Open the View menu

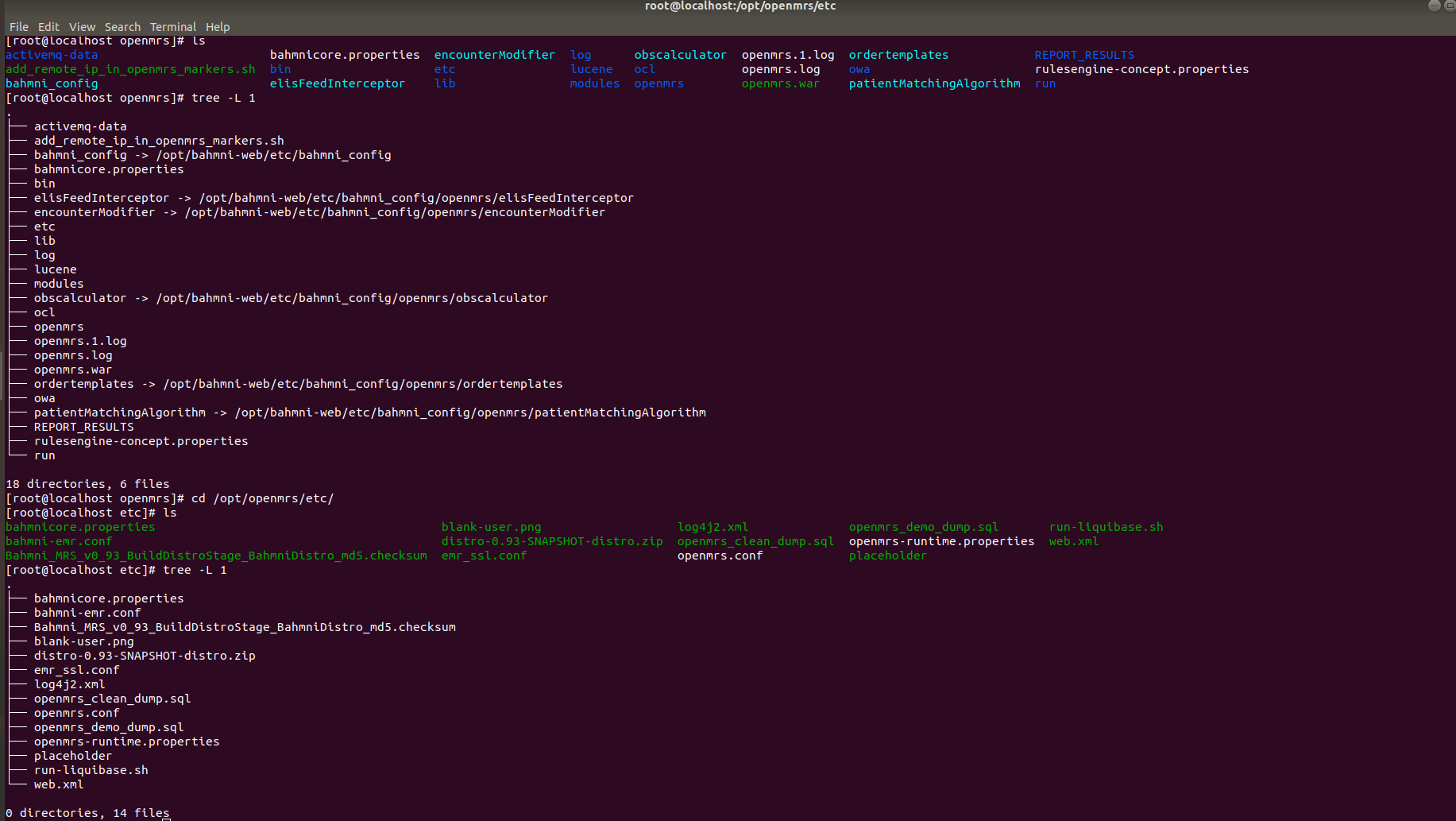(x=82, y=27)
